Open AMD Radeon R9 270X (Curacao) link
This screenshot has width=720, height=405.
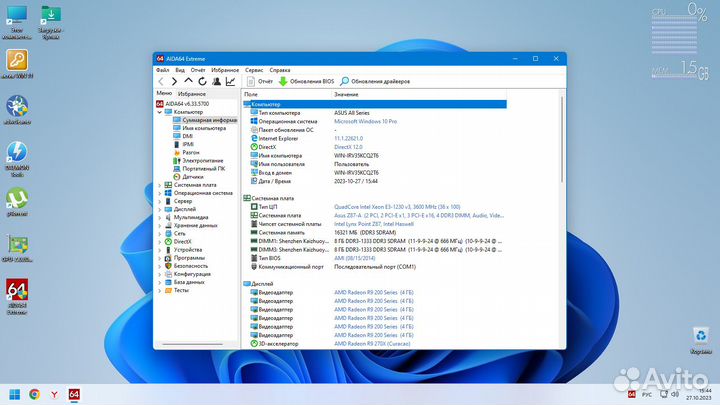(x=372, y=344)
